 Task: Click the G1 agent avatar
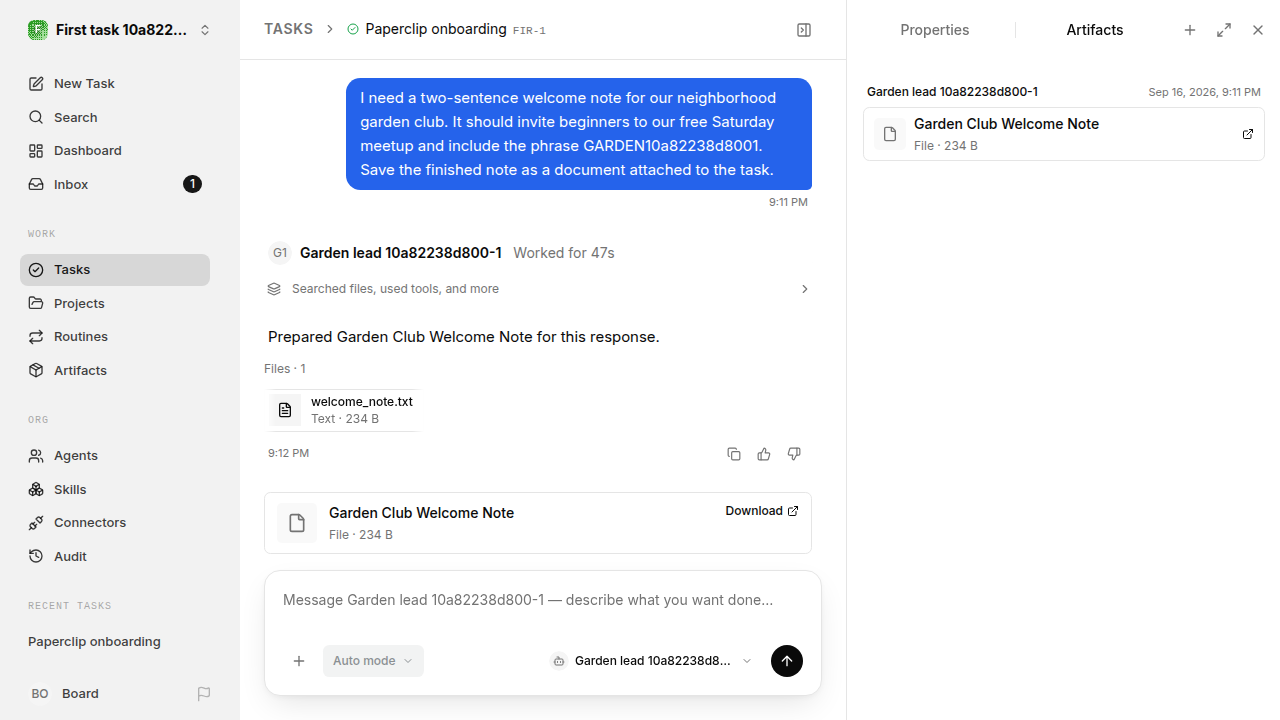click(x=280, y=253)
